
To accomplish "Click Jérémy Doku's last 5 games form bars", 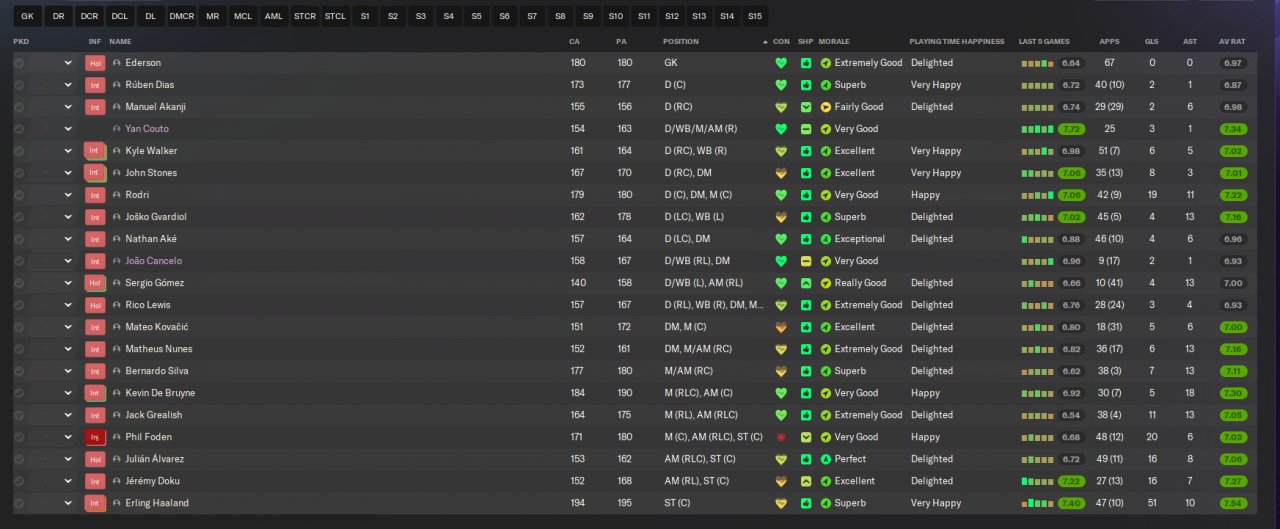I will 1037,481.
